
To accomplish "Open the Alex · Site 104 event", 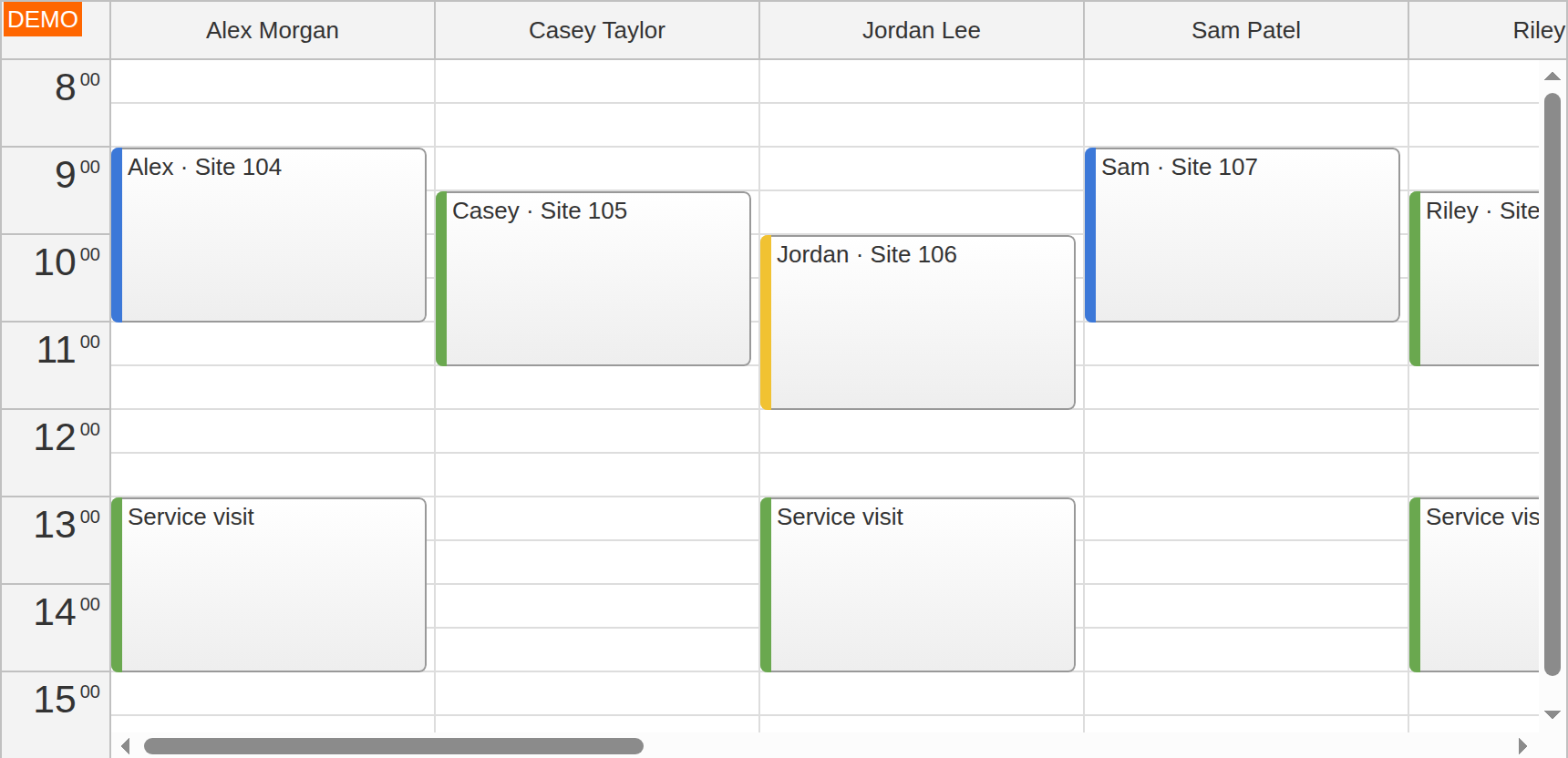I will [x=269, y=235].
